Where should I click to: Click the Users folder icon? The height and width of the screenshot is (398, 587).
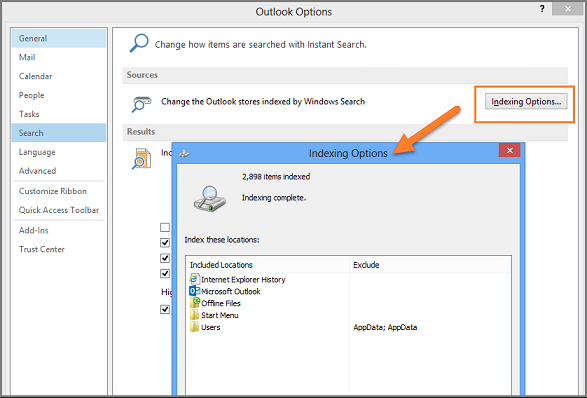tap(194, 327)
